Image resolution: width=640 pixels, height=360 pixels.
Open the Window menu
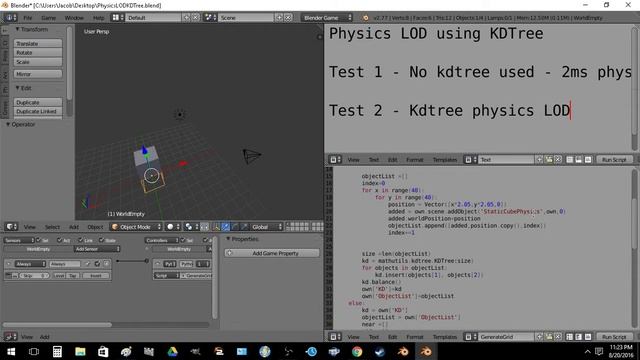click(x=74, y=18)
